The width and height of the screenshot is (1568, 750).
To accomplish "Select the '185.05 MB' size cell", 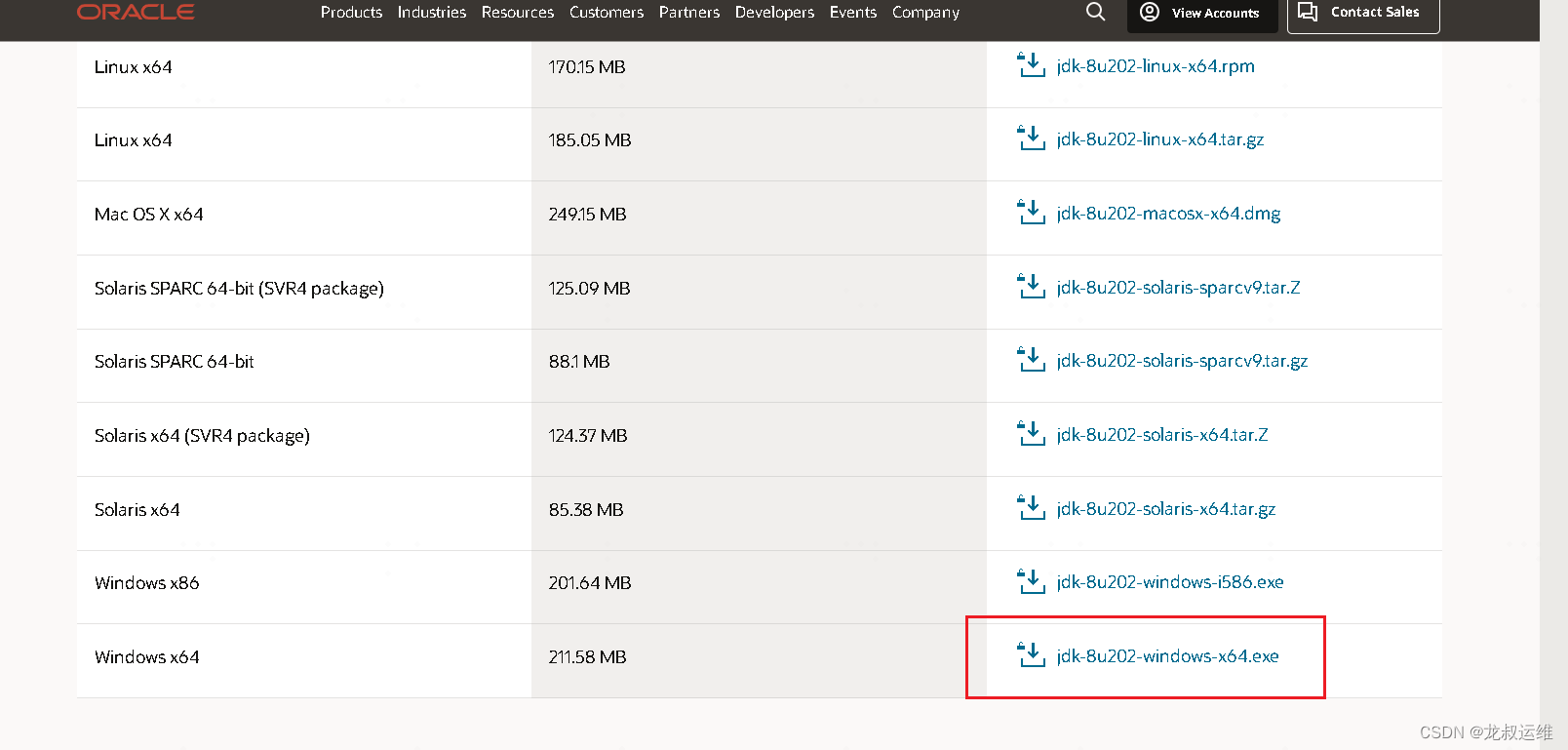I will 759,144.
